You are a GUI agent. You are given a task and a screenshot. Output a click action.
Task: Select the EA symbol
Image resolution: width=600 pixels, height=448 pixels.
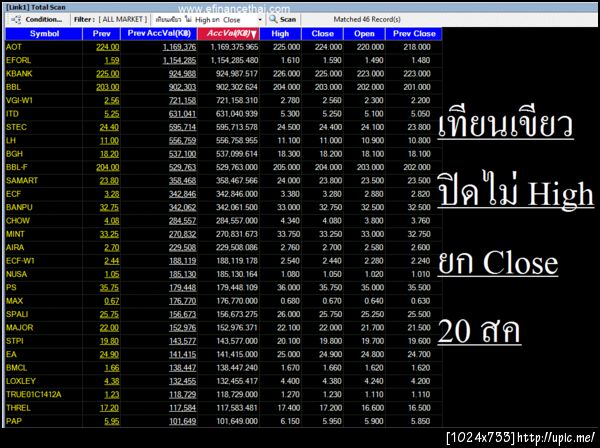(x=11, y=354)
